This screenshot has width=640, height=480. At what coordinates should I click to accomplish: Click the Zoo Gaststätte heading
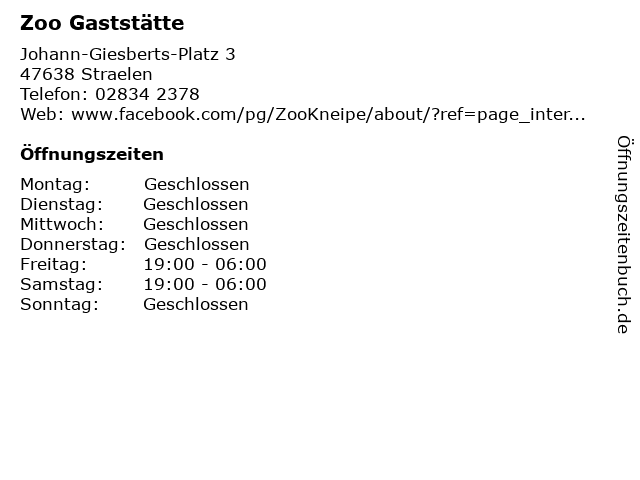click(102, 23)
